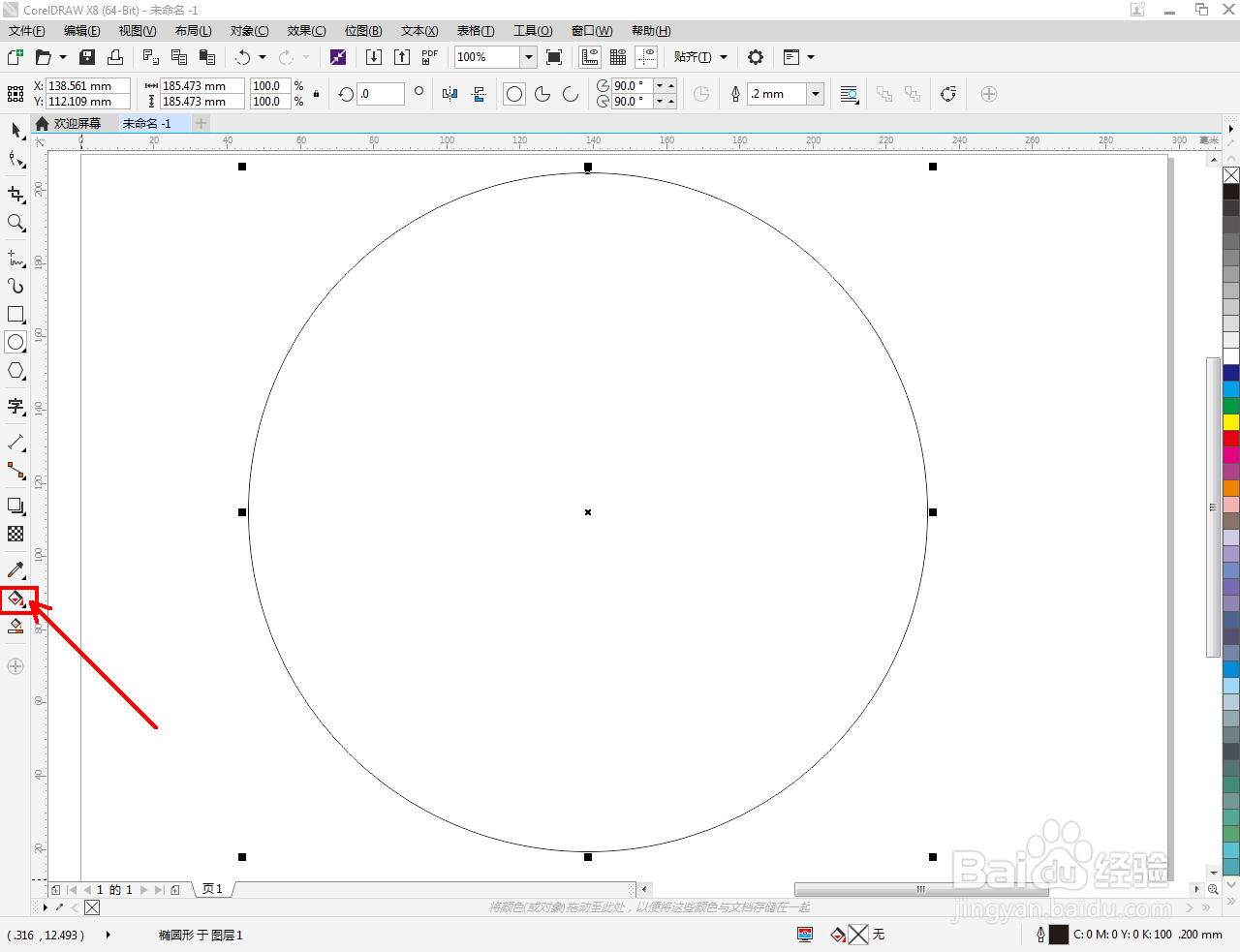Select the Transparency tool
Image resolution: width=1240 pixels, height=952 pixels.
point(15,534)
